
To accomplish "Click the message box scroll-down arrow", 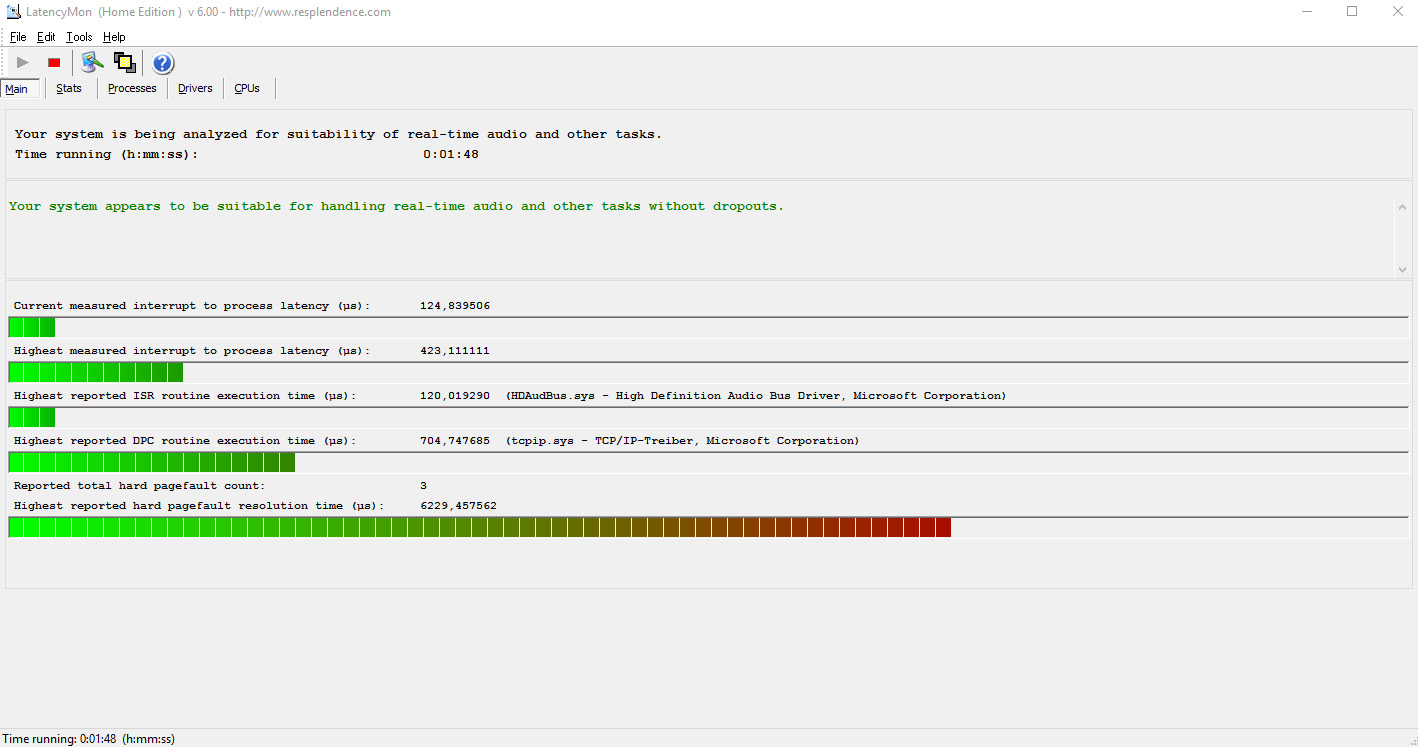I will coord(1402,269).
